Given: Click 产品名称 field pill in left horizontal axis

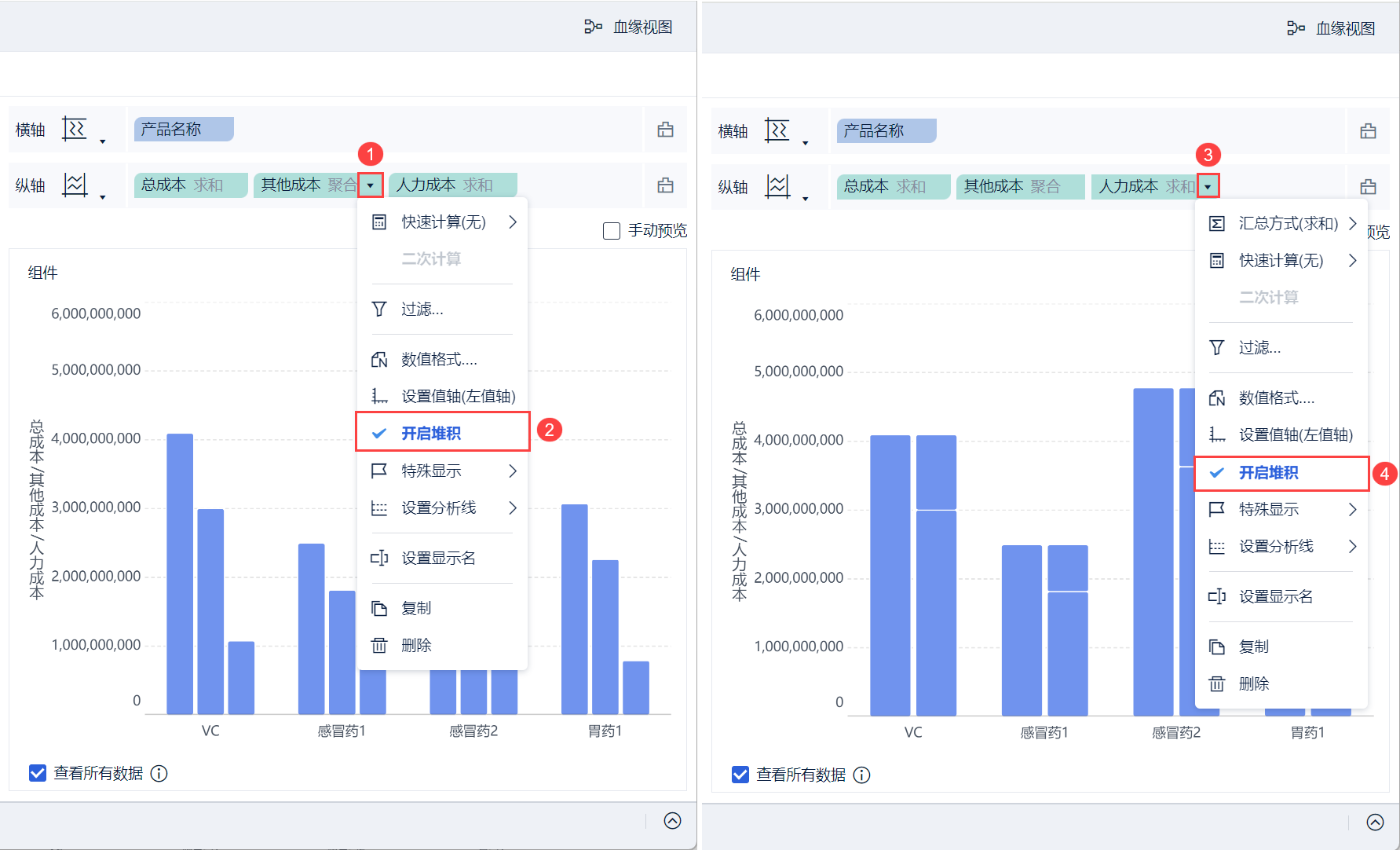Looking at the screenshot, I should (184, 130).
